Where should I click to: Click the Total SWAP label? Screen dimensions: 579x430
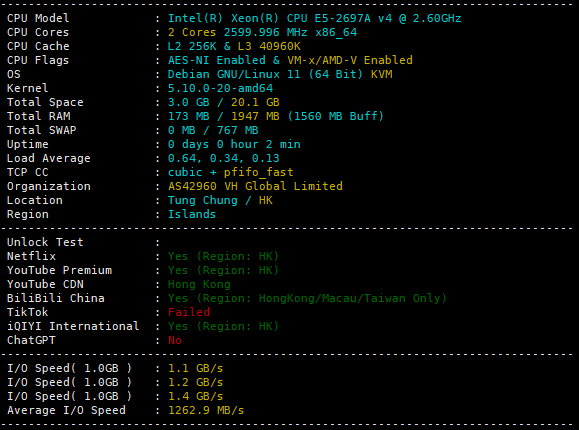[x=41, y=130]
